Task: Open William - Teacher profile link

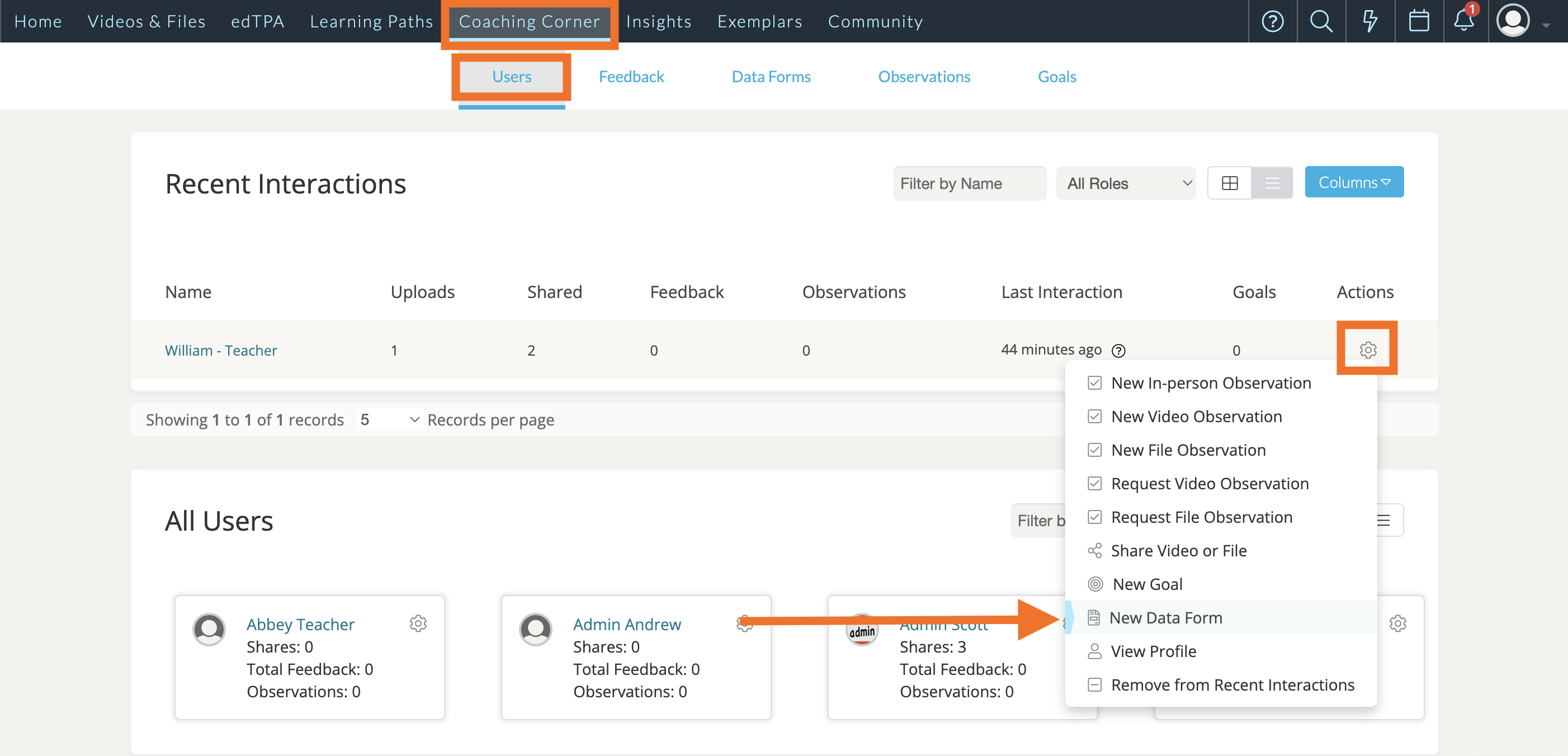Action: [x=220, y=351]
